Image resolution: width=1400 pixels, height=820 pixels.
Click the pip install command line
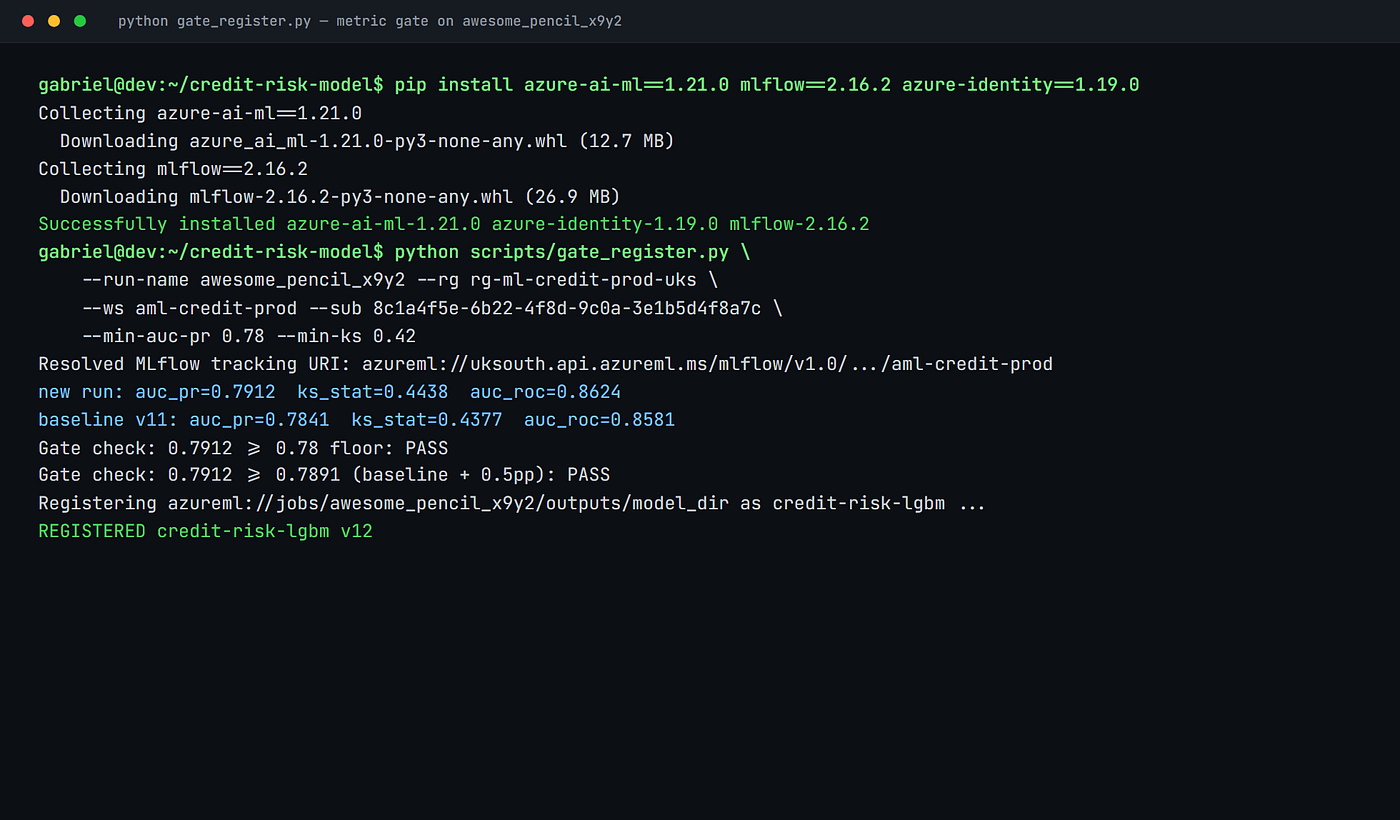pyautogui.click(x=588, y=85)
